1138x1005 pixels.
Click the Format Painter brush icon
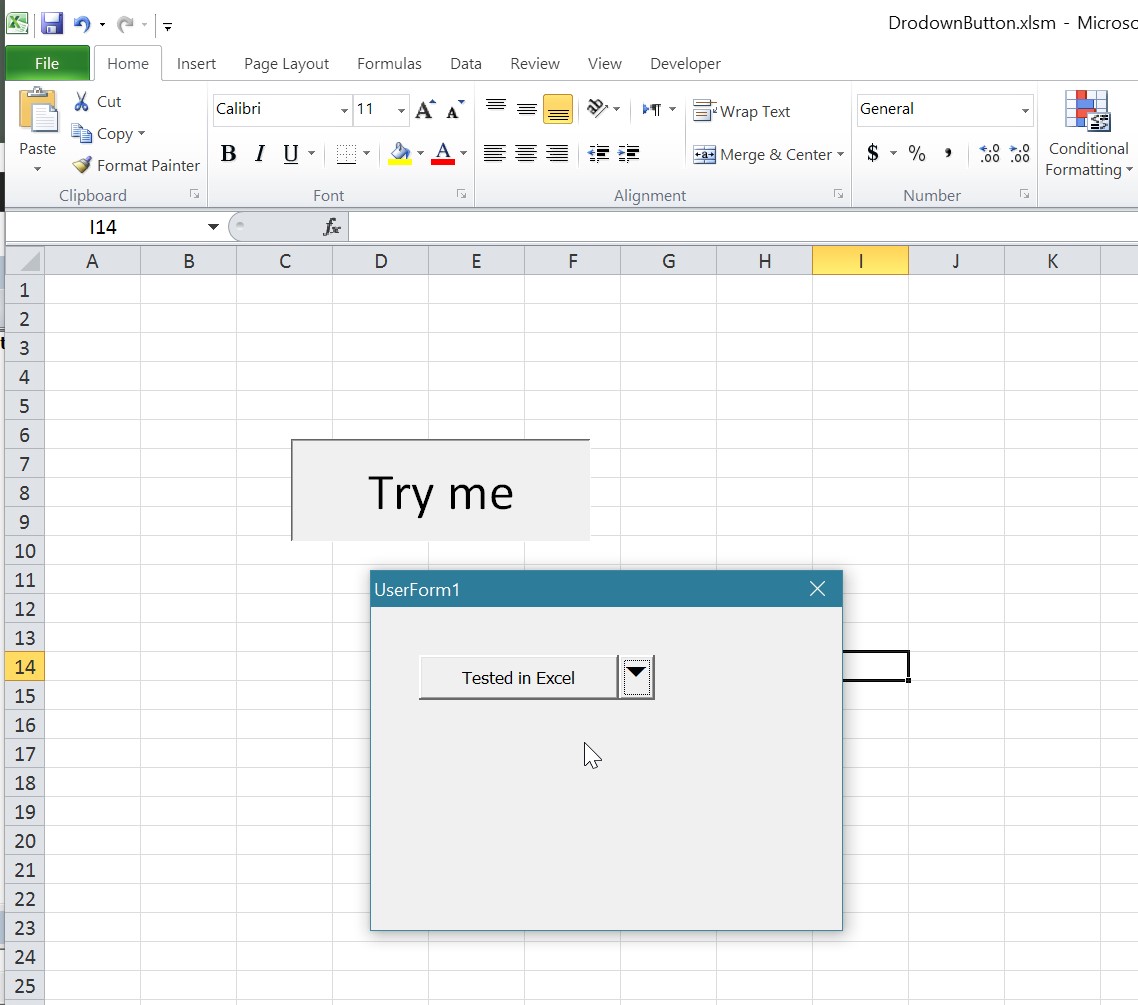[82, 166]
